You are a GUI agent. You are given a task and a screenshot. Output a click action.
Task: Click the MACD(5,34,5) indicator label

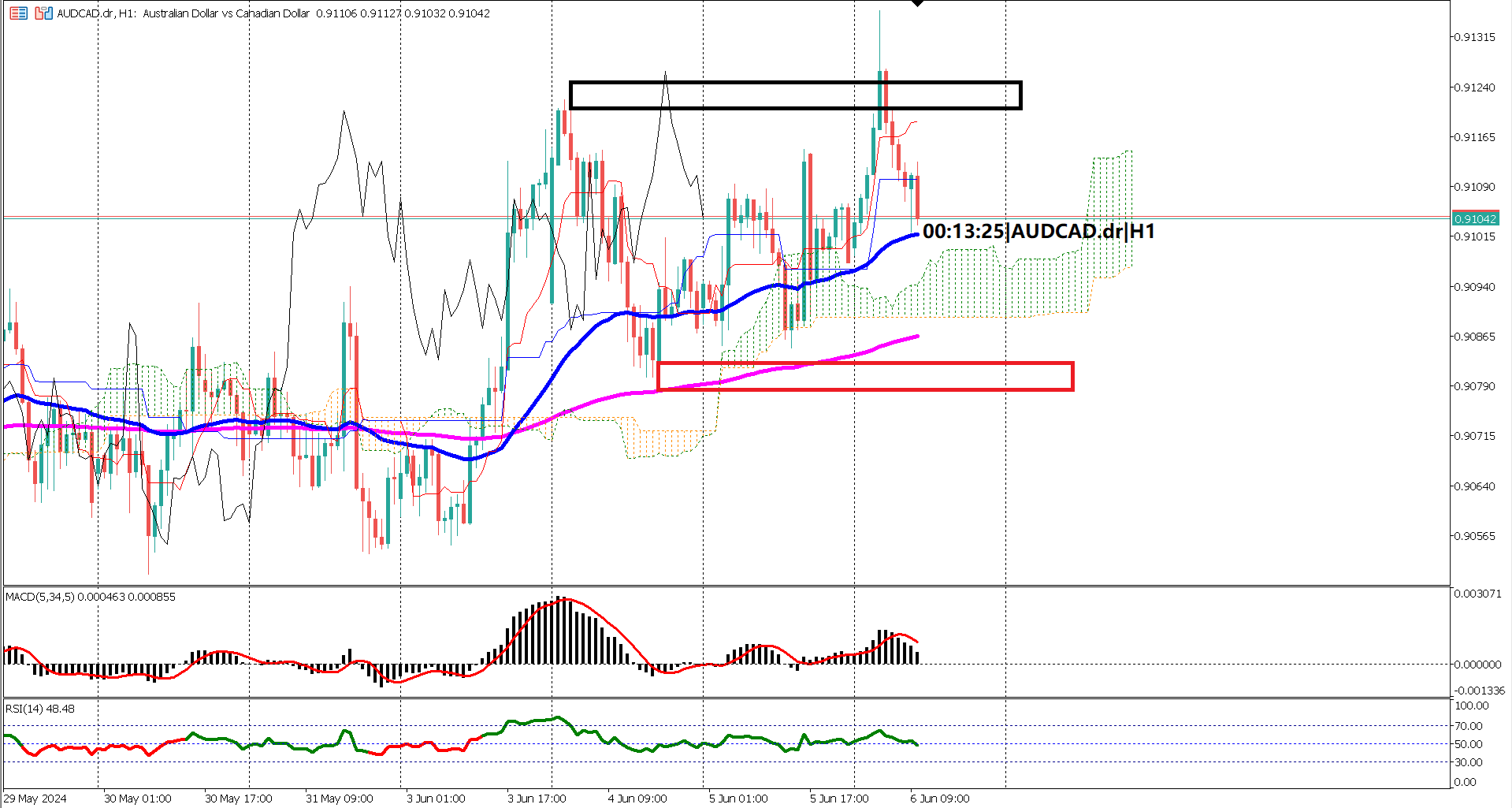[x=38, y=597]
